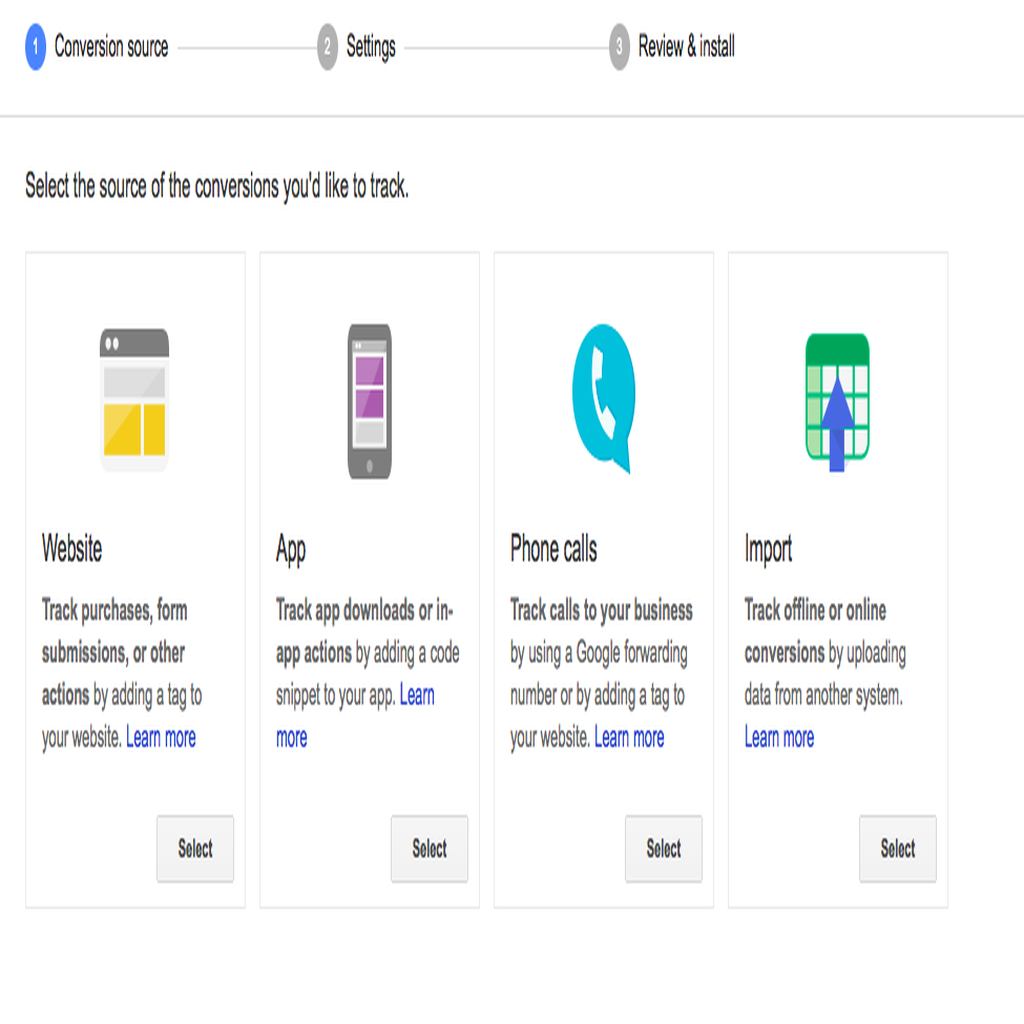
Task: Open Learn more link for Website tracking
Action: click(161, 737)
